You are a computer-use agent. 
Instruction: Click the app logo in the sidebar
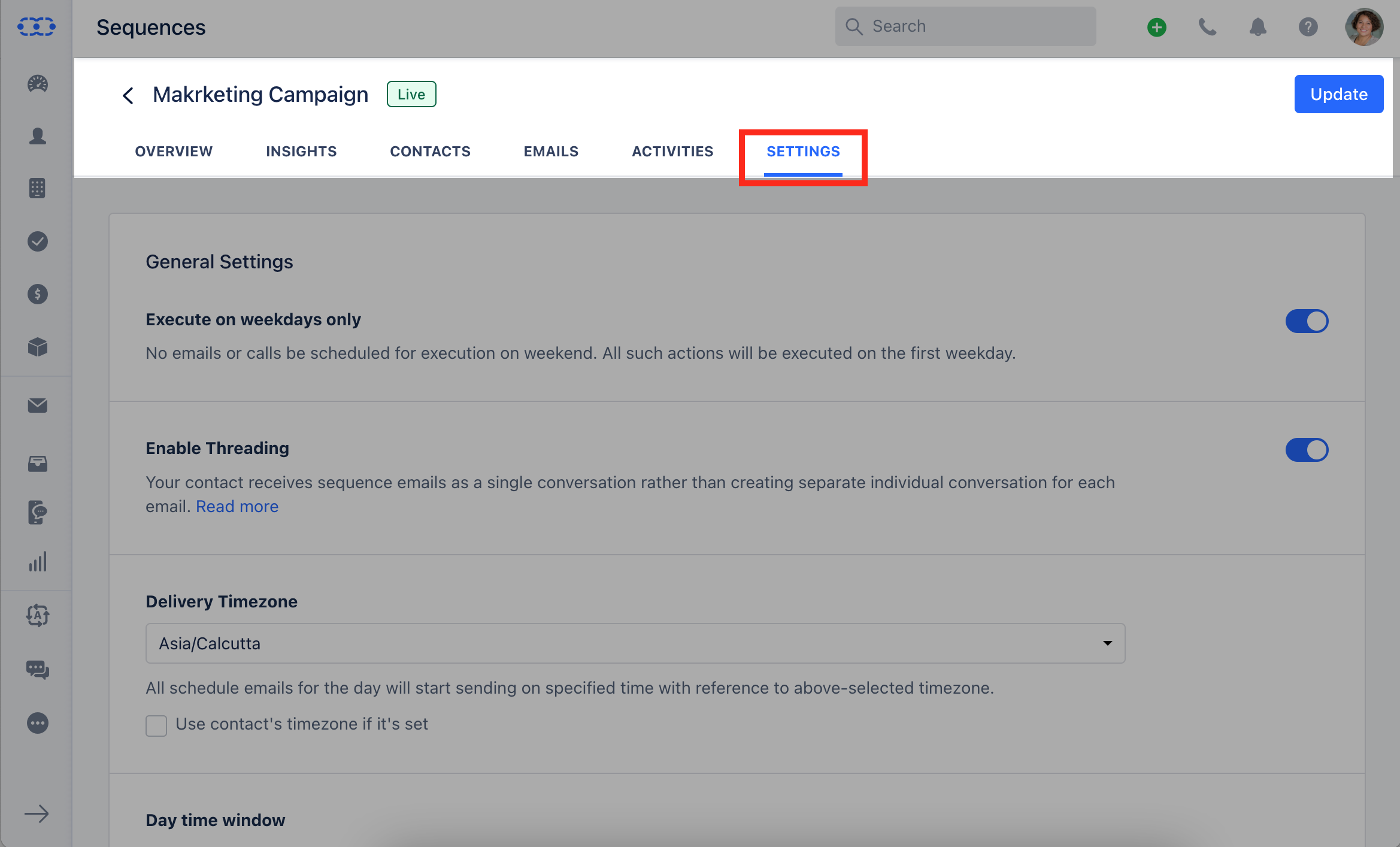(37, 27)
